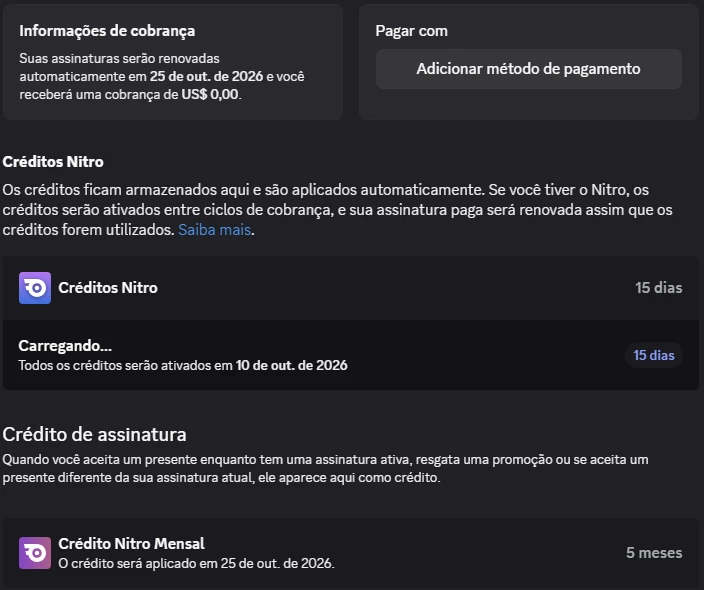The height and width of the screenshot is (590, 704).
Task: Click the Pagar com heading
Action: tap(411, 31)
